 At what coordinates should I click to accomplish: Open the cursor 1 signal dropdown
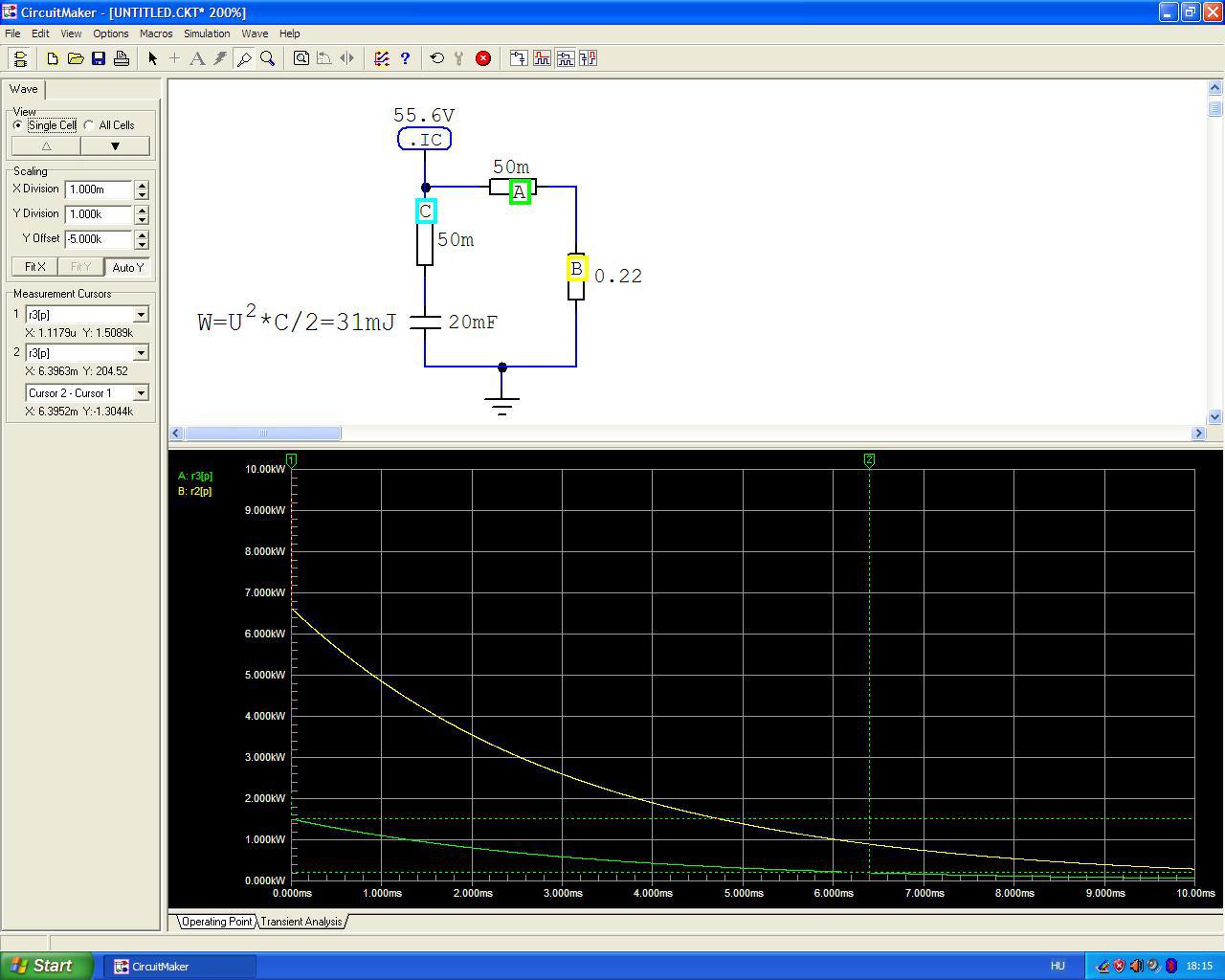click(x=141, y=314)
